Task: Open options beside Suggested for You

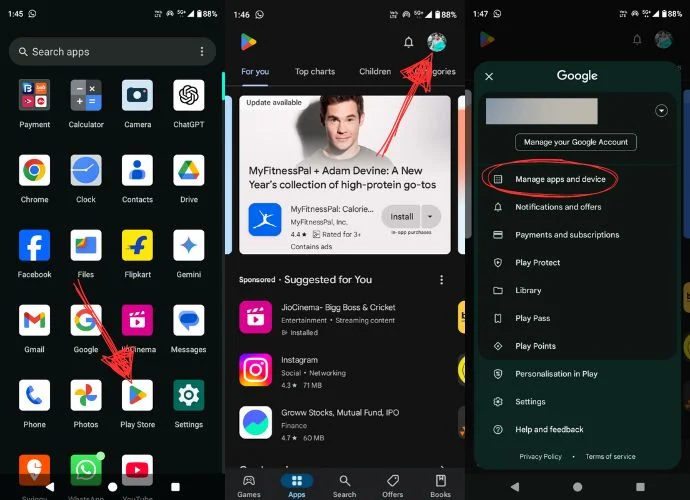Action: 442,280
